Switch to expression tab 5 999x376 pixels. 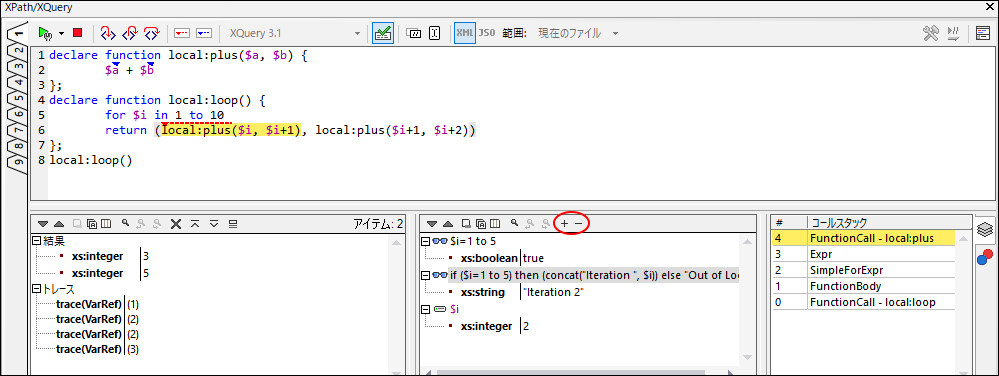coord(18,98)
